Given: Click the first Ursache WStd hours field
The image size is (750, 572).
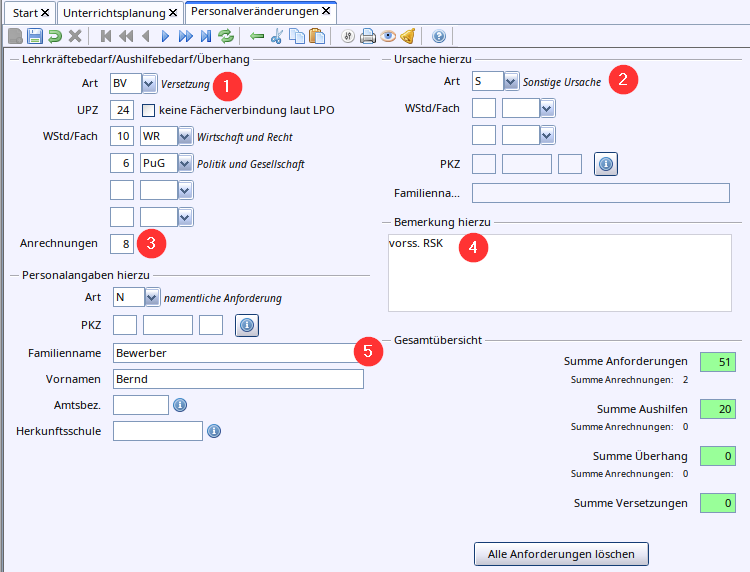Looking at the screenshot, I should pos(484,108).
